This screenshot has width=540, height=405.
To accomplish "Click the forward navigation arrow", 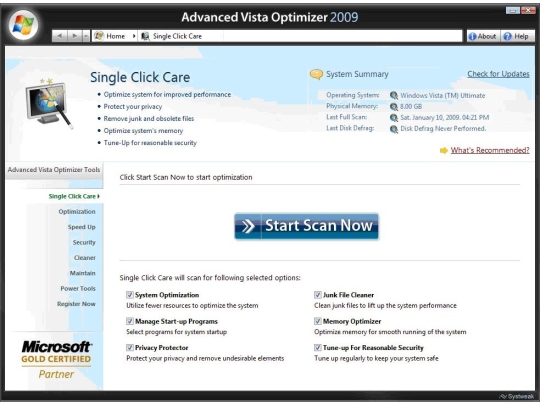I will click(x=74, y=36).
